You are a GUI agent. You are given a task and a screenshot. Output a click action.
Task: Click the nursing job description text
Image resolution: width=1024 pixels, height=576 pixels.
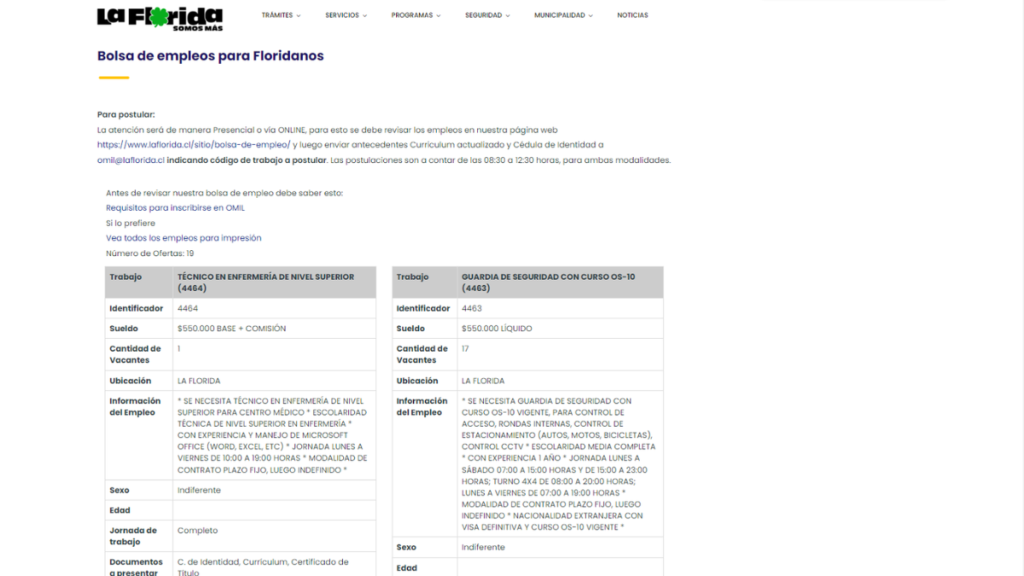tap(272, 436)
